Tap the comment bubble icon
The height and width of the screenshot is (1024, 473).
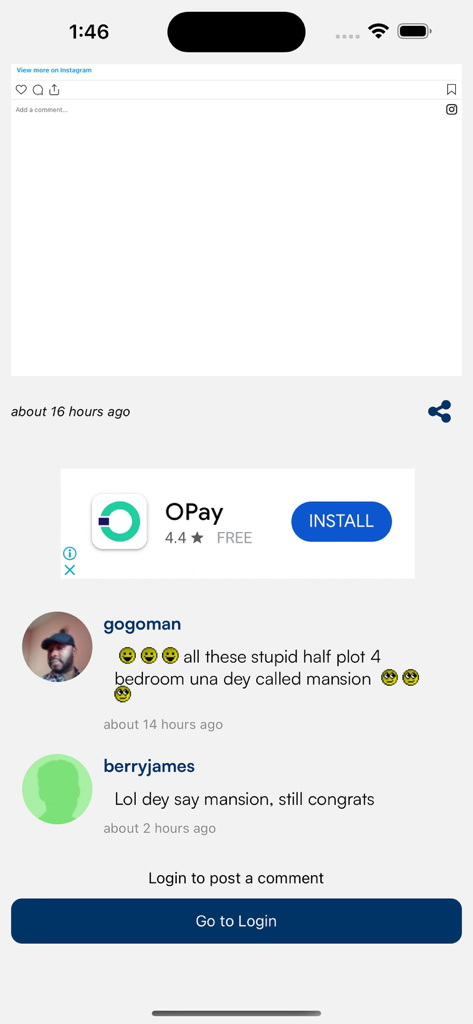[38, 90]
